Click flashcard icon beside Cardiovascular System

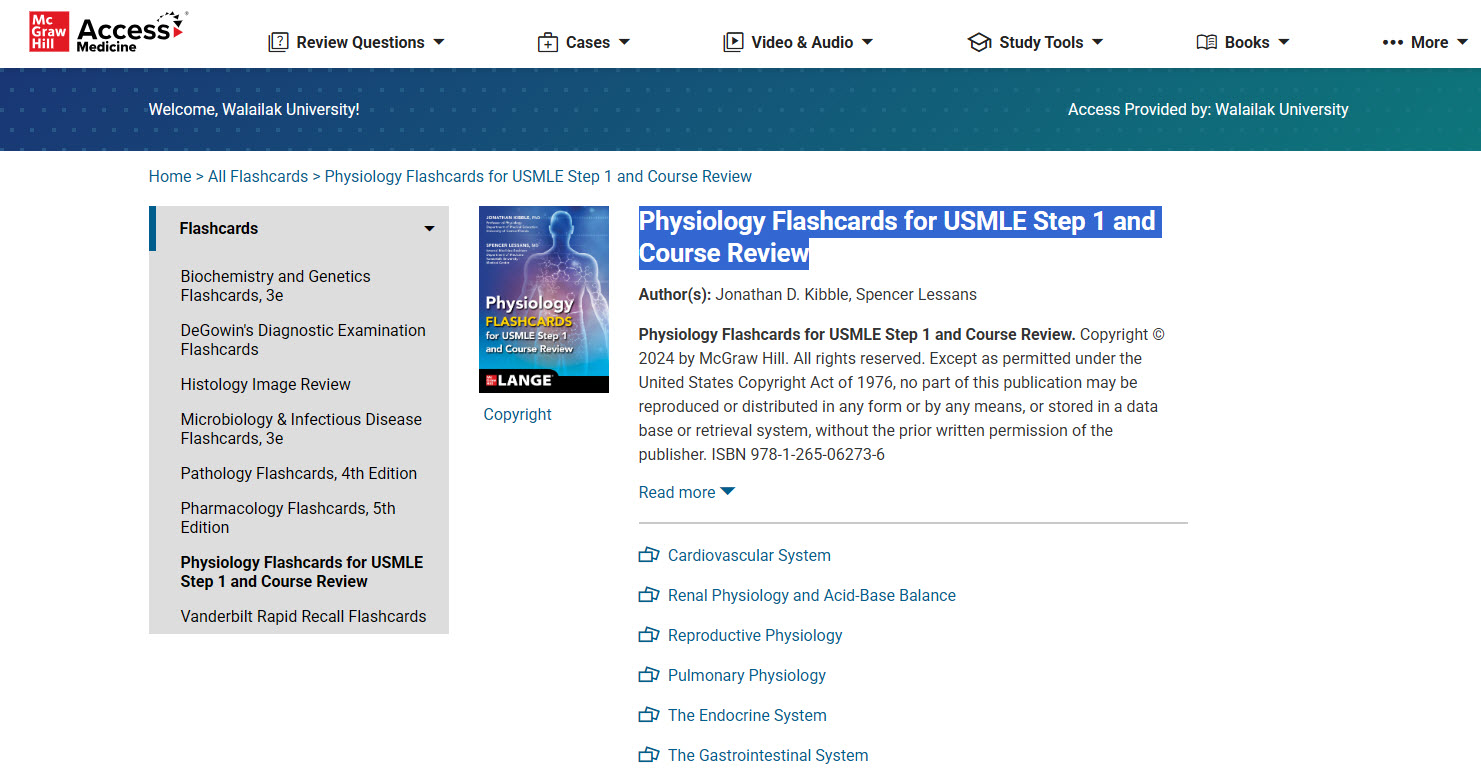649,555
